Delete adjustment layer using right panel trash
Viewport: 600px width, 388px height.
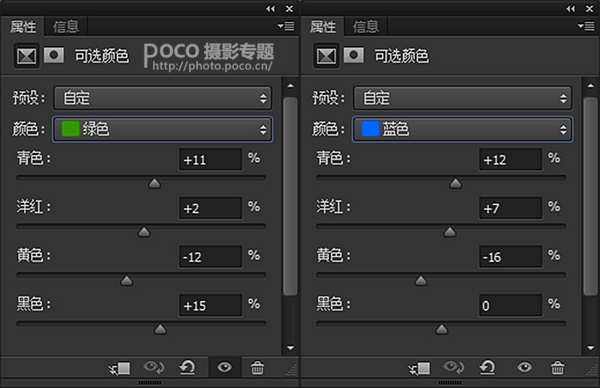[x=557, y=368]
